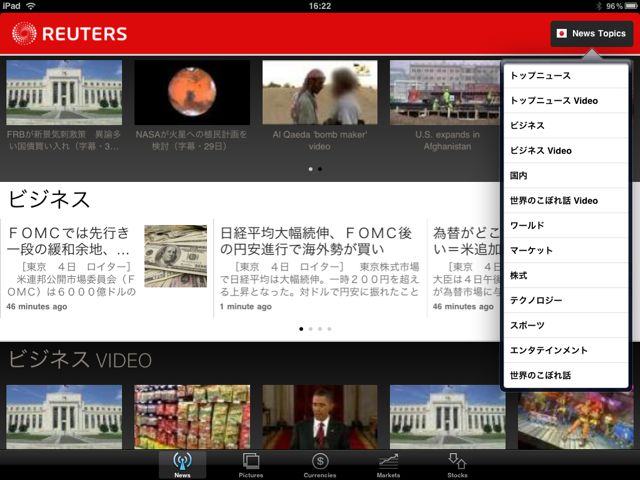Play the Obama speech video thumbnail
640x480 pixels.
pyautogui.click(x=320, y=417)
